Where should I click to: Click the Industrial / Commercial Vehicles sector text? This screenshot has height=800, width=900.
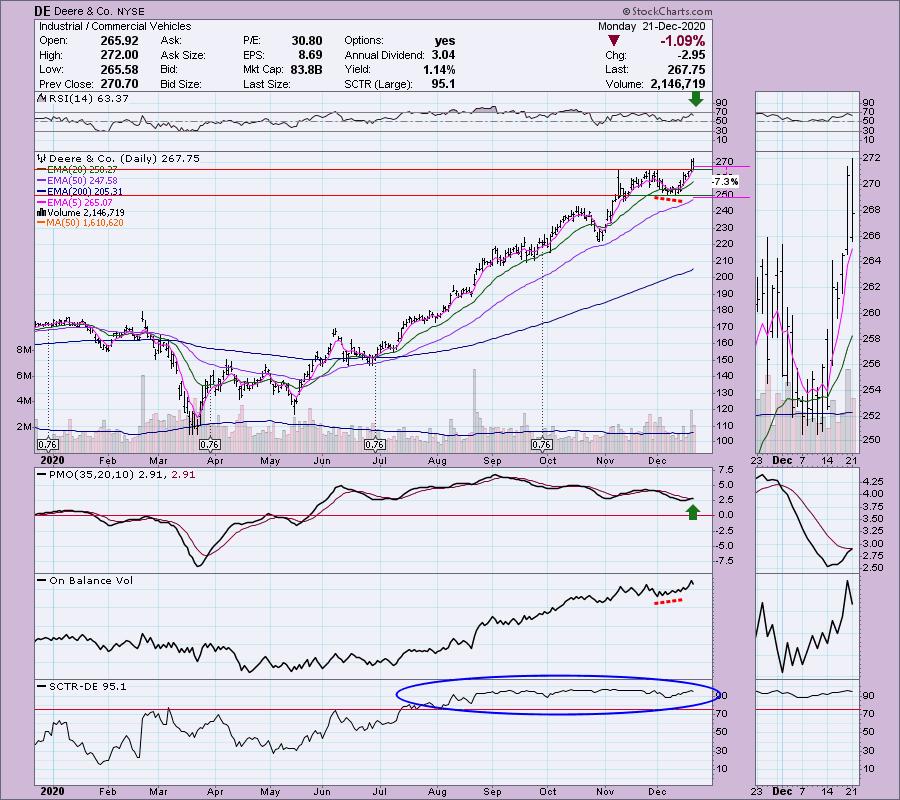point(115,26)
